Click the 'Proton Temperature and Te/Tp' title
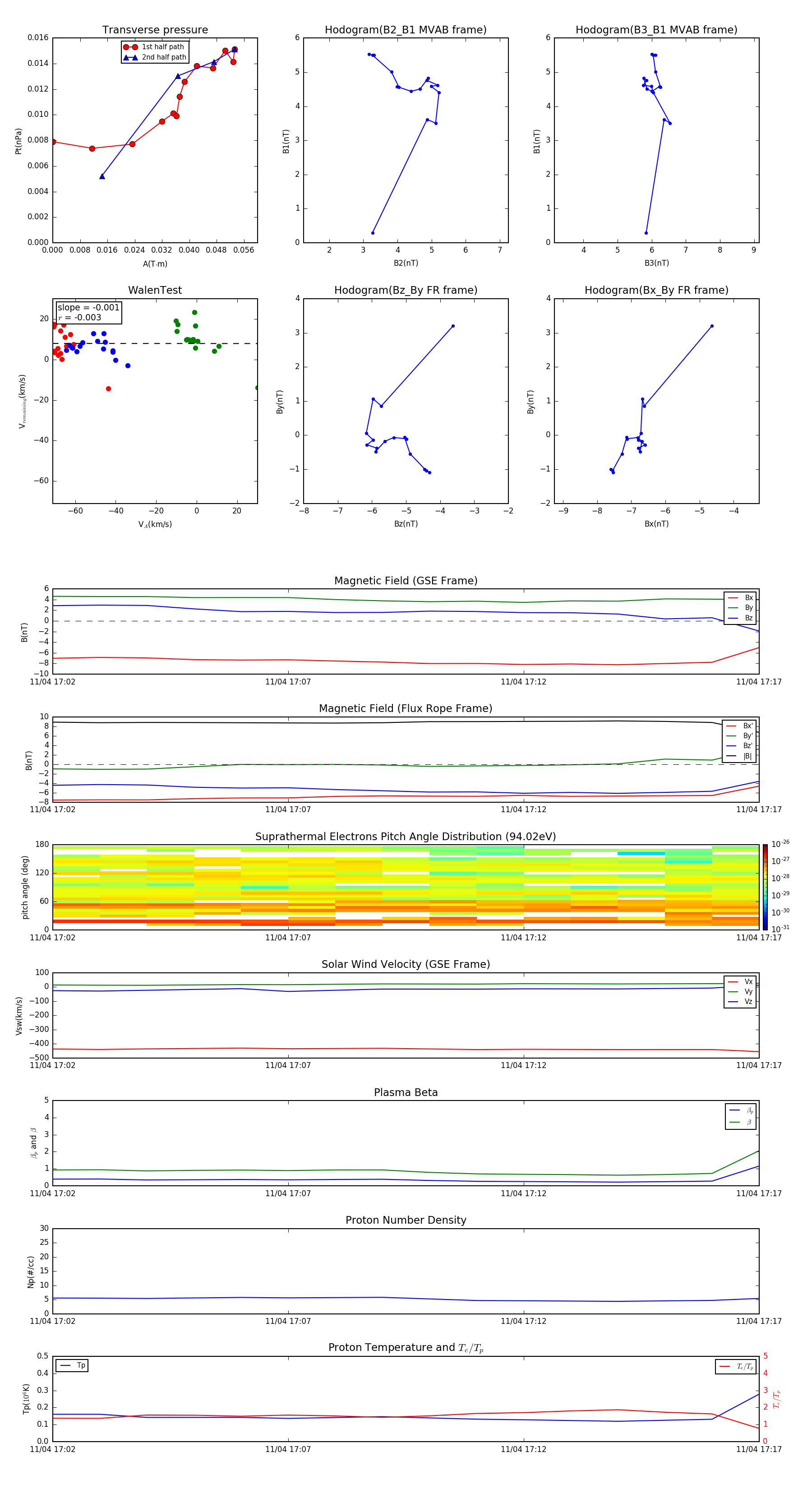The width and height of the screenshot is (812, 1489). (x=406, y=1348)
